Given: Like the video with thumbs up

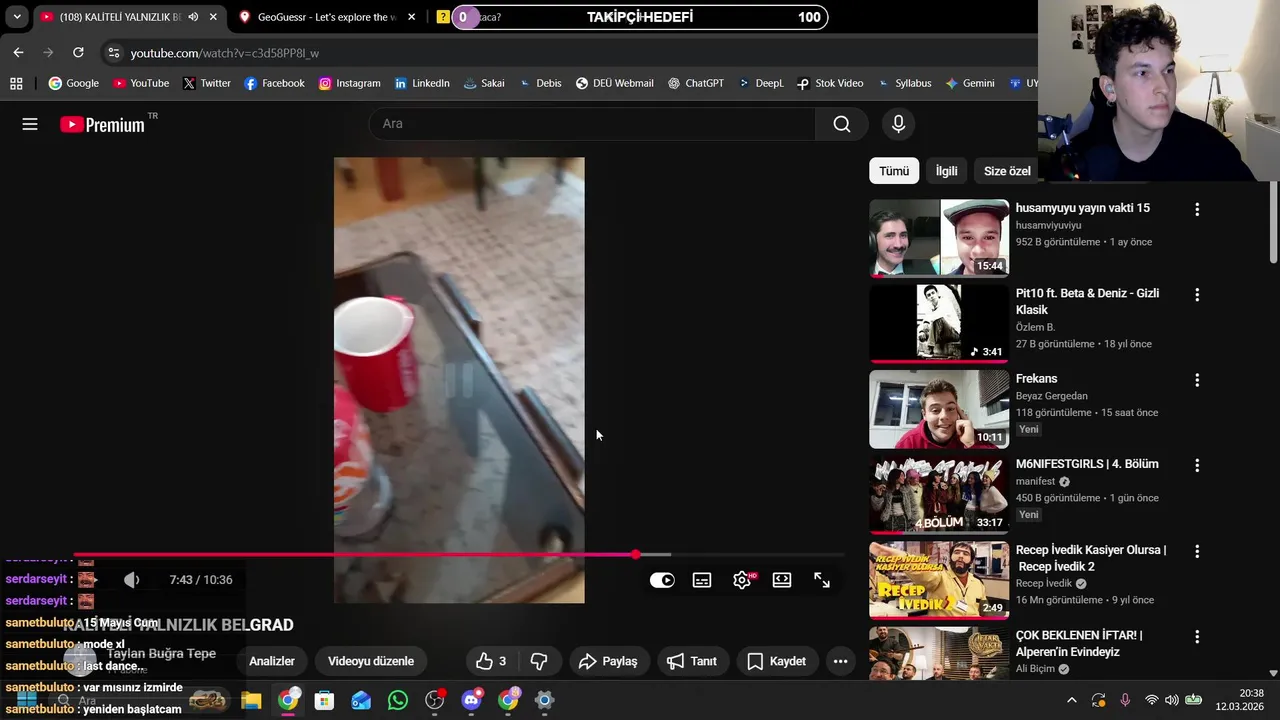Looking at the screenshot, I should [x=491, y=661].
